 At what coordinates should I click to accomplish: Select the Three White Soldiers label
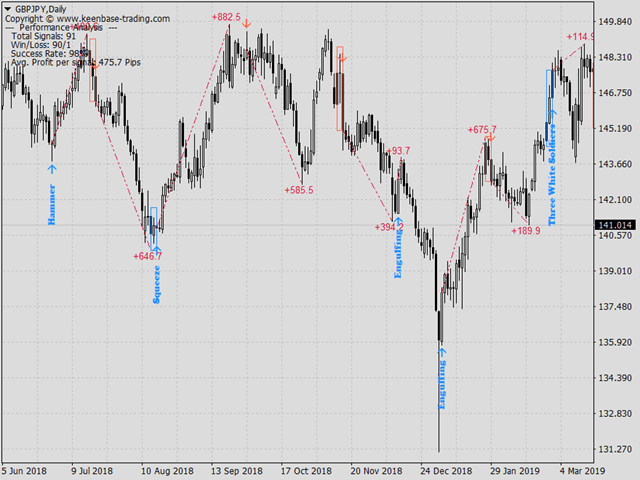[552, 175]
